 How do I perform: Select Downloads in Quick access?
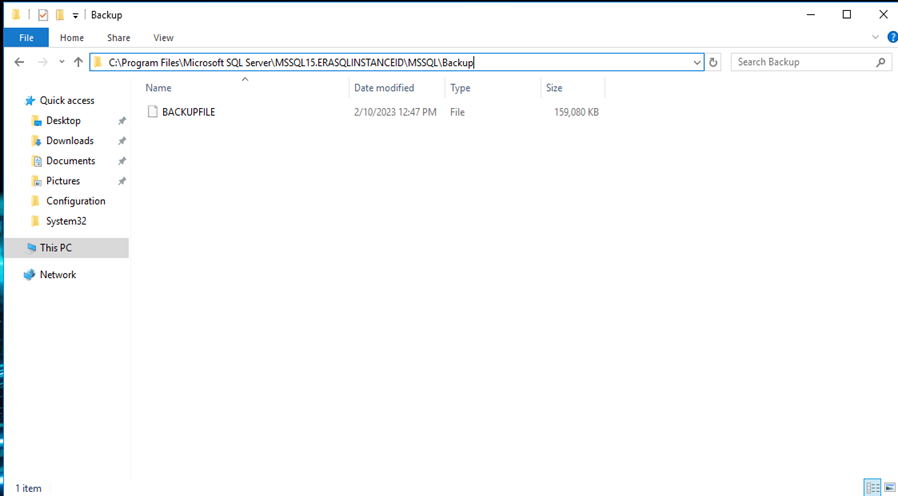(x=69, y=141)
